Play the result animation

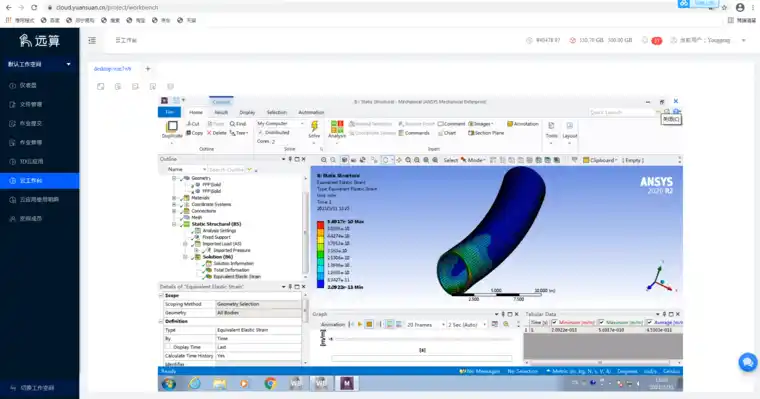360,324
